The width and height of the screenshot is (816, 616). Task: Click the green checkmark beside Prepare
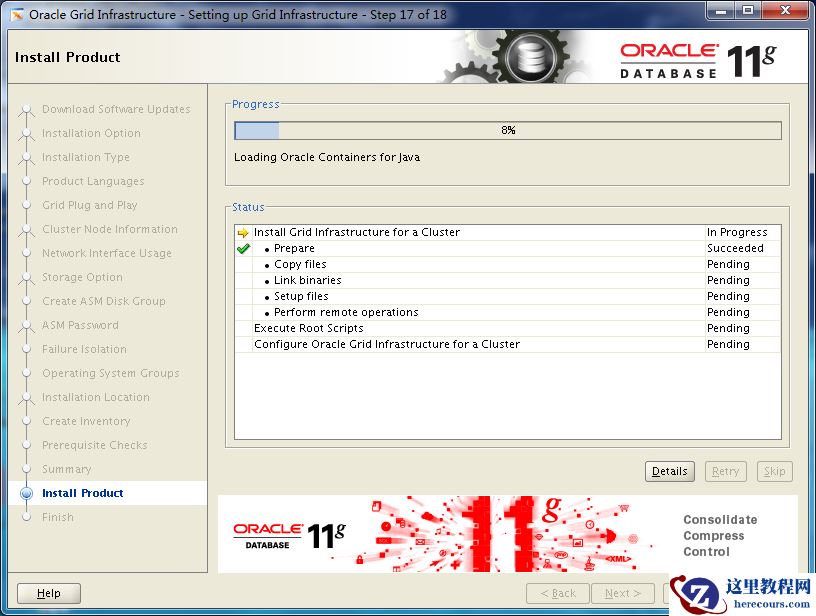243,249
